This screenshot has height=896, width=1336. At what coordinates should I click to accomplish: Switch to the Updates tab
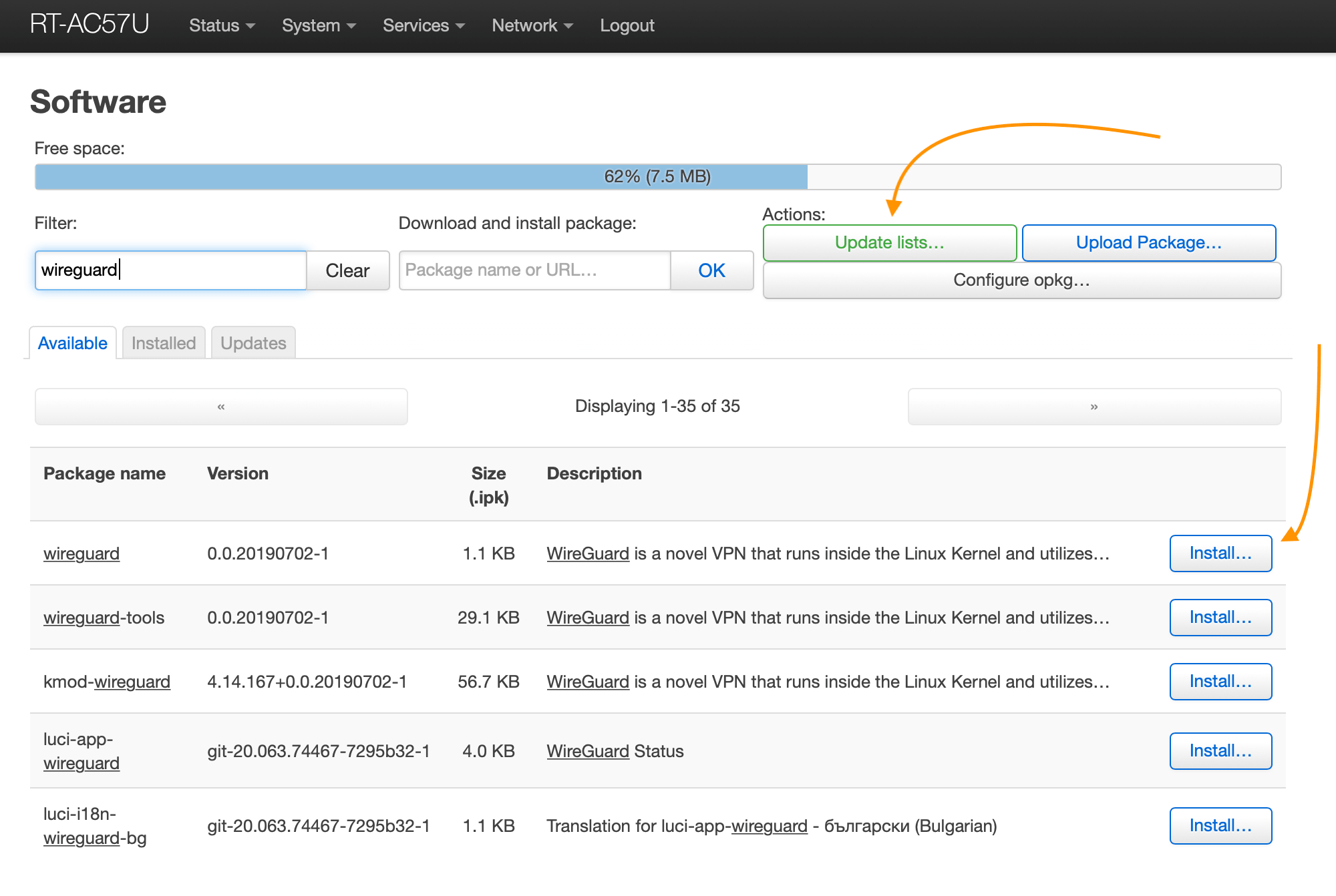pyautogui.click(x=253, y=343)
